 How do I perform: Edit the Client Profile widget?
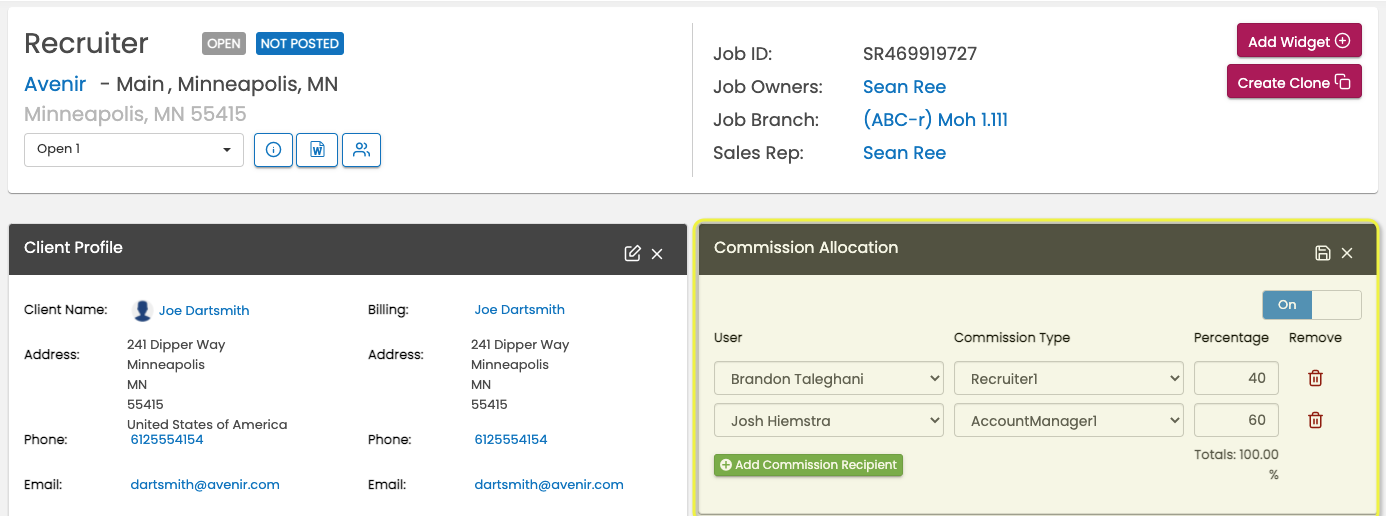click(x=632, y=253)
